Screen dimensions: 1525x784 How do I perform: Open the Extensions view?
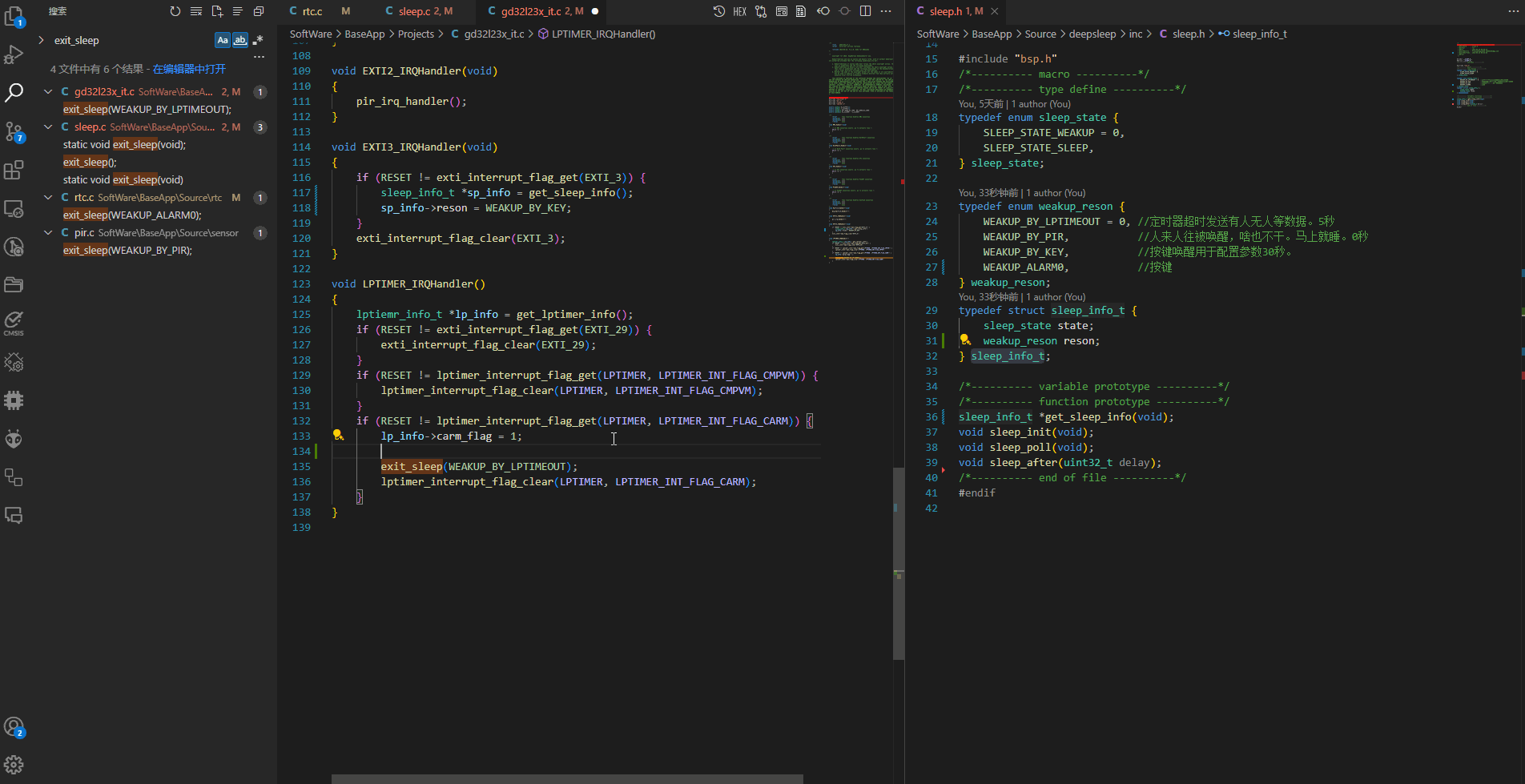pos(14,170)
